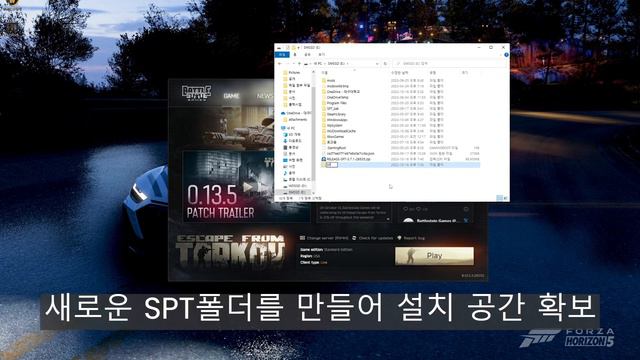Open the File tab in Explorer ribbon
Image resolution: width=640 pixels, height=360 pixels.
pyautogui.click(x=282, y=55)
